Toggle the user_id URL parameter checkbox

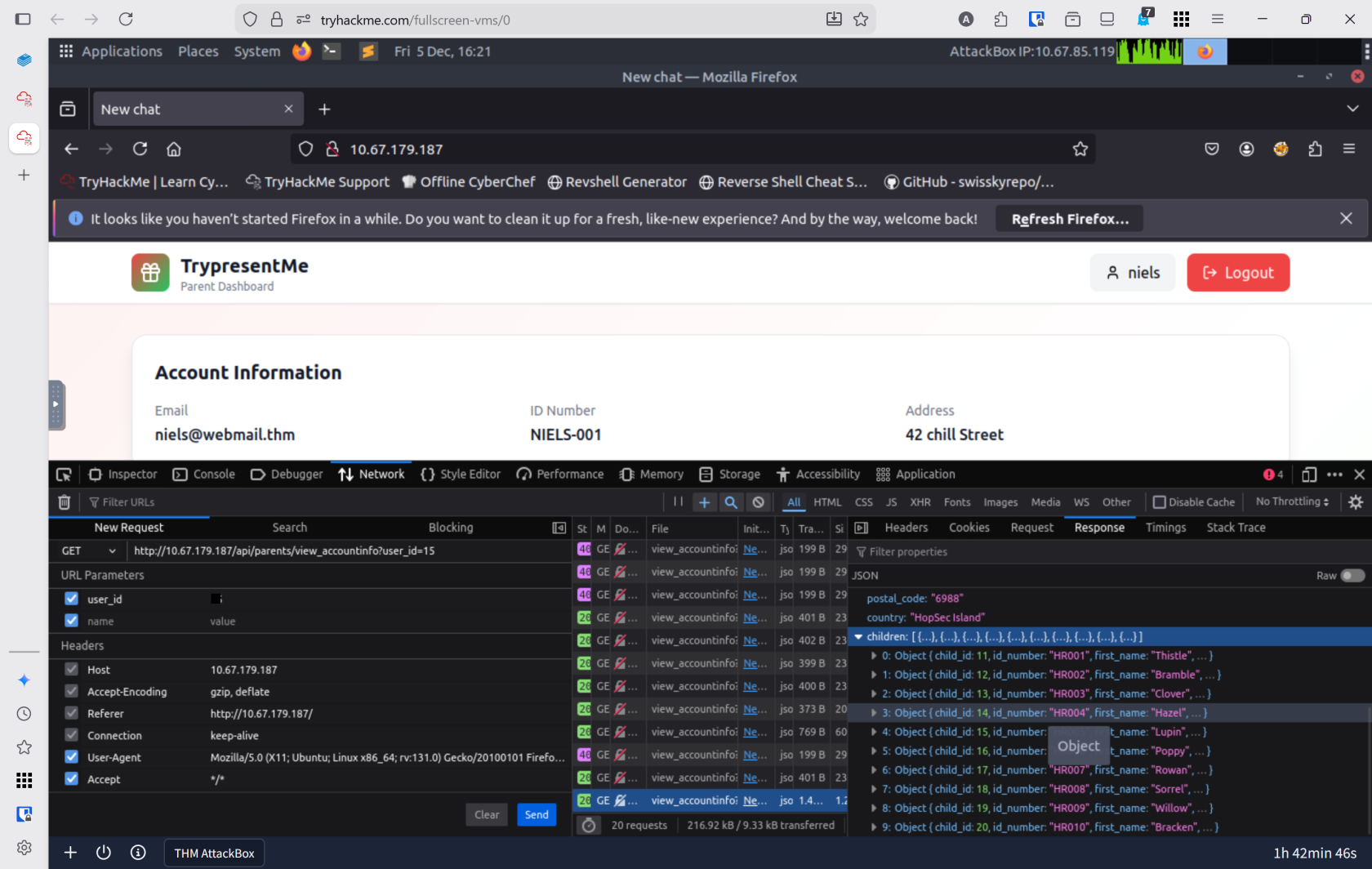pos(72,599)
